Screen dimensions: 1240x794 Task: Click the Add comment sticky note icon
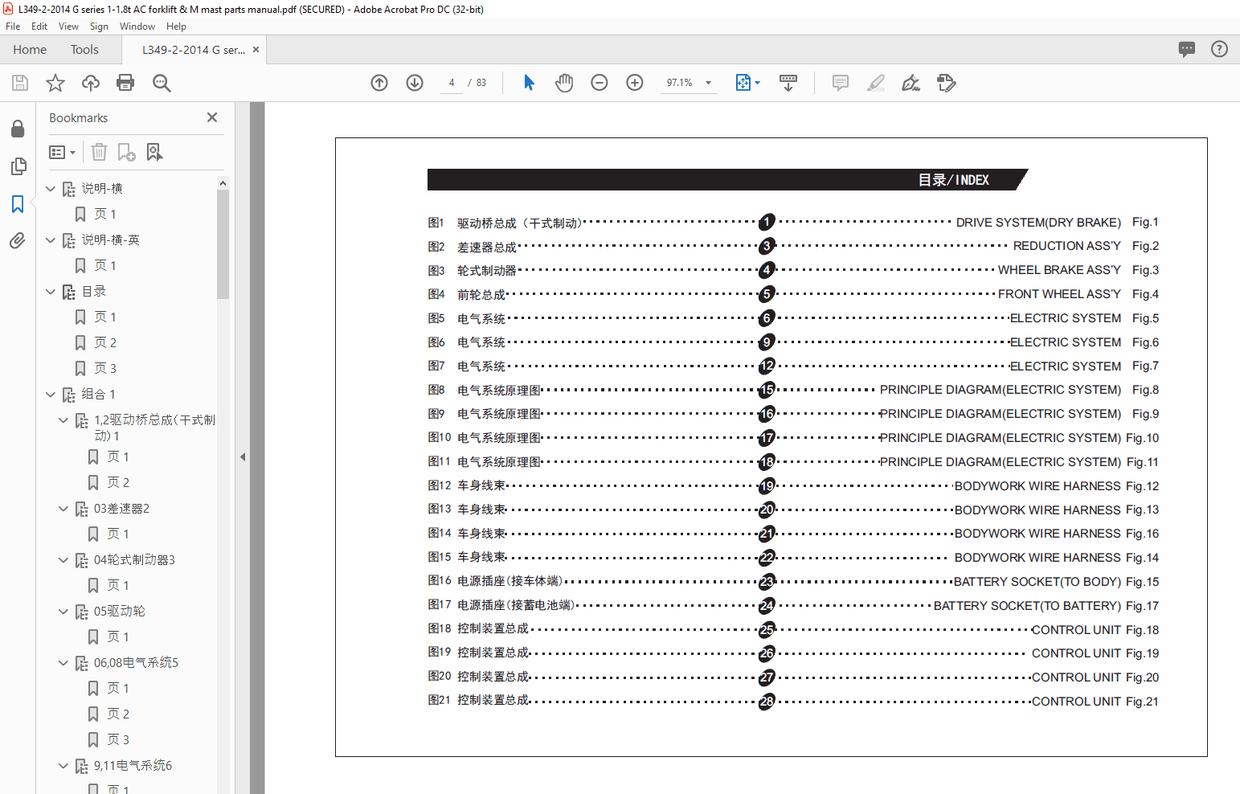pos(840,83)
